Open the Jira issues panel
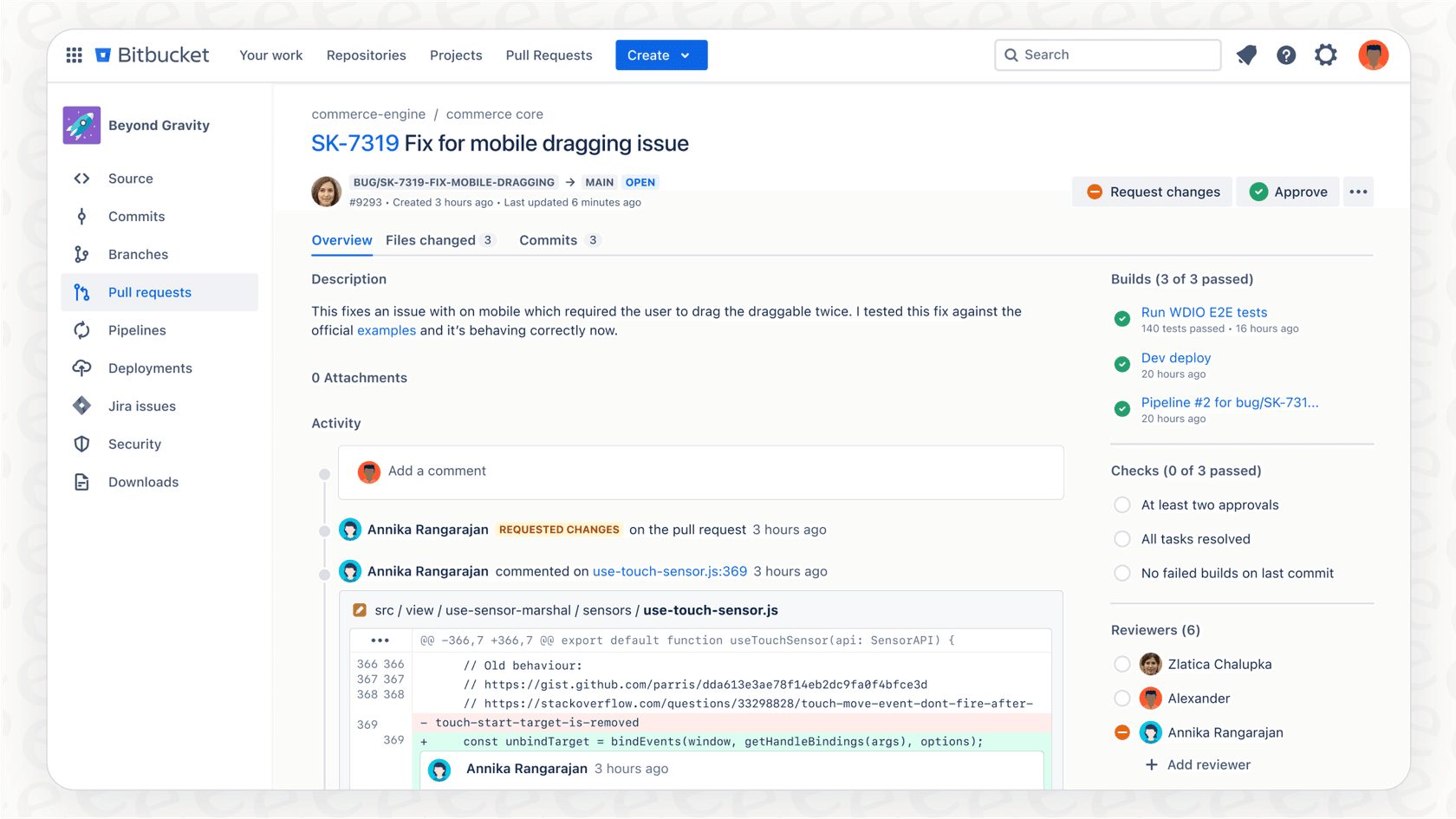Image resolution: width=1456 pixels, height=819 pixels. [81, 406]
